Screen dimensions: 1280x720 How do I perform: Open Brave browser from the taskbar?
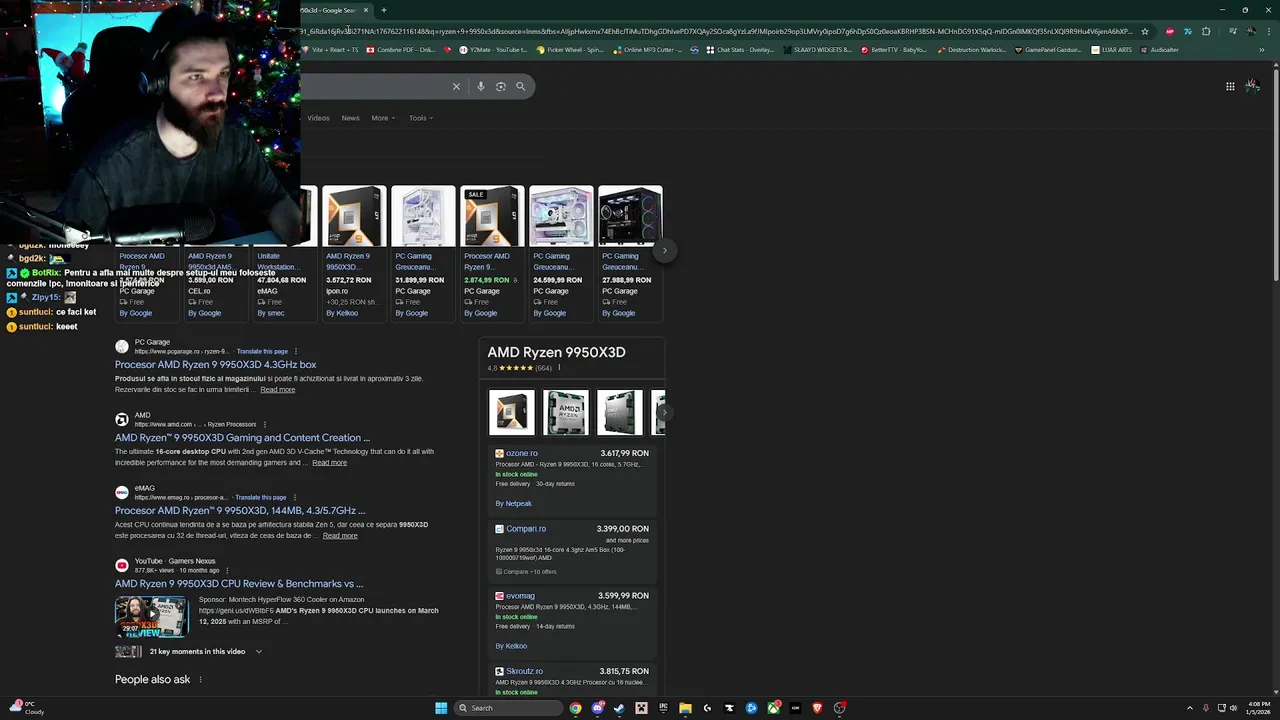[817, 708]
